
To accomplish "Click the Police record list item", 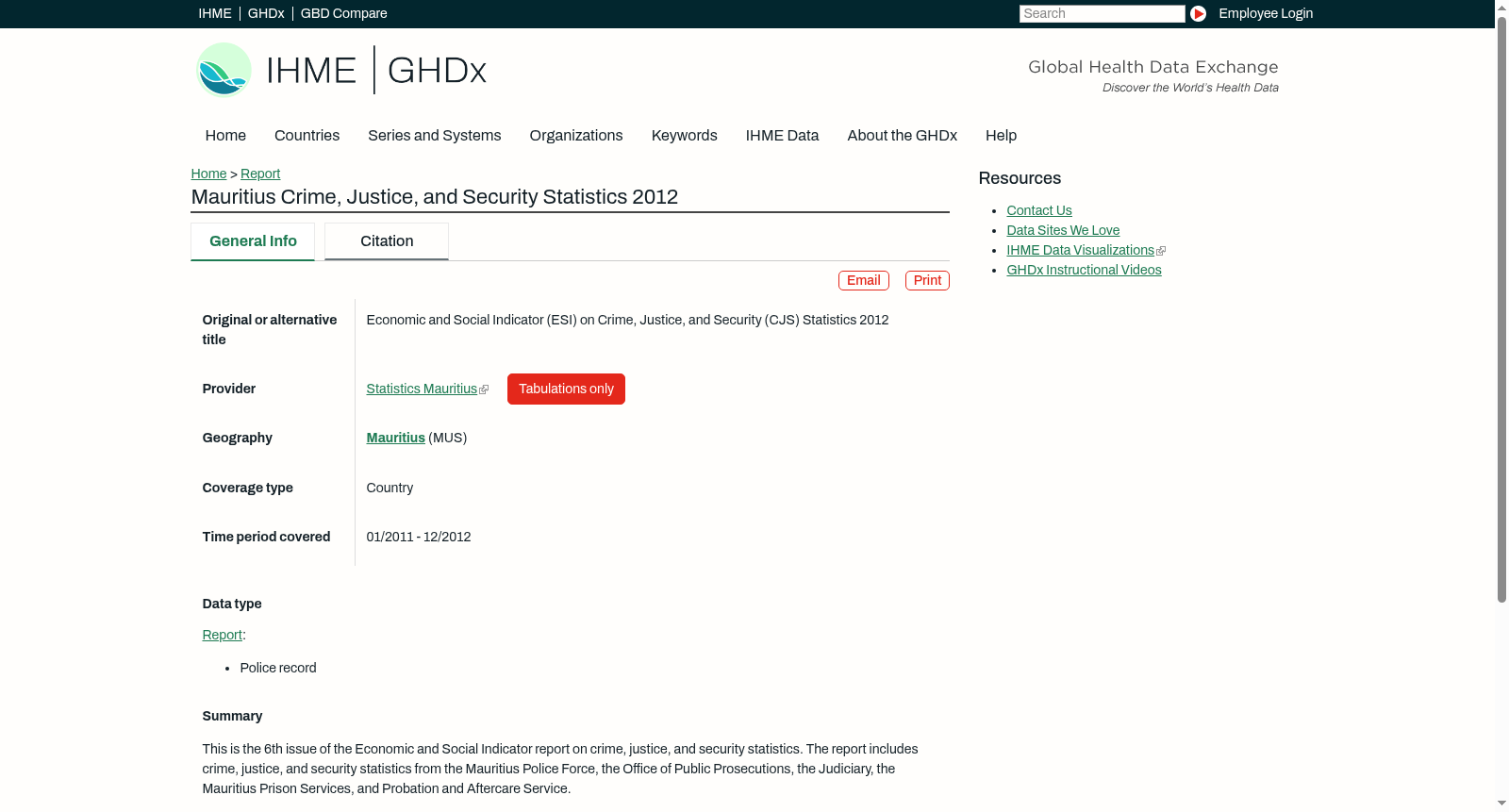I will coord(278,669).
